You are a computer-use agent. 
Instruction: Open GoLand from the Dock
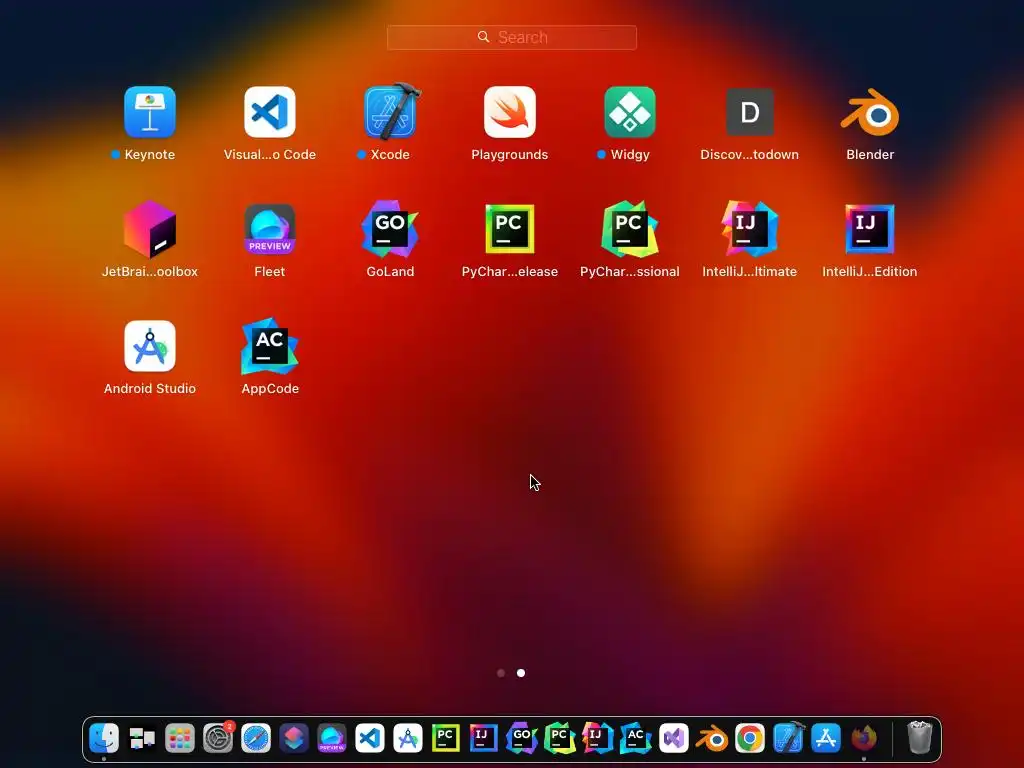tap(522, 739)
